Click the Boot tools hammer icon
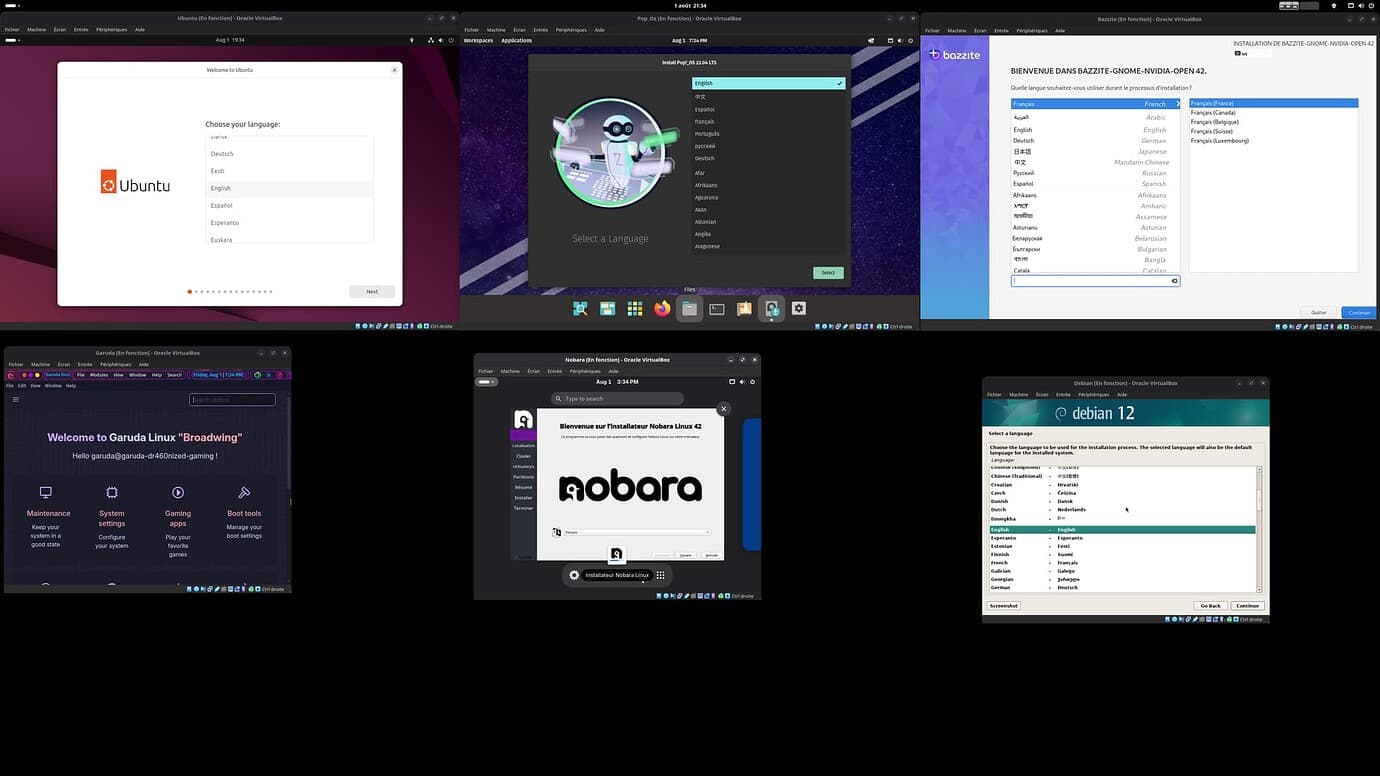1380x776 pixels. coord(244,492)
